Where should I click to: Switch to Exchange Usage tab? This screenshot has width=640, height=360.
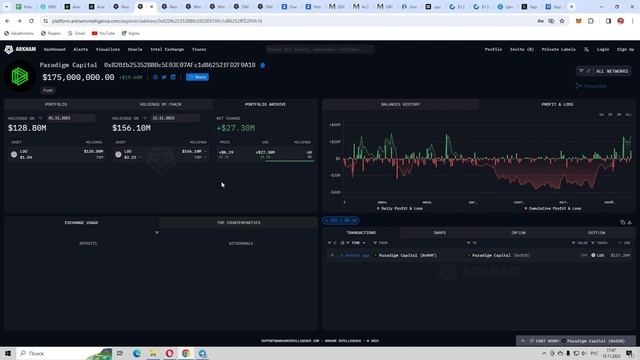(x=82, y=223)
